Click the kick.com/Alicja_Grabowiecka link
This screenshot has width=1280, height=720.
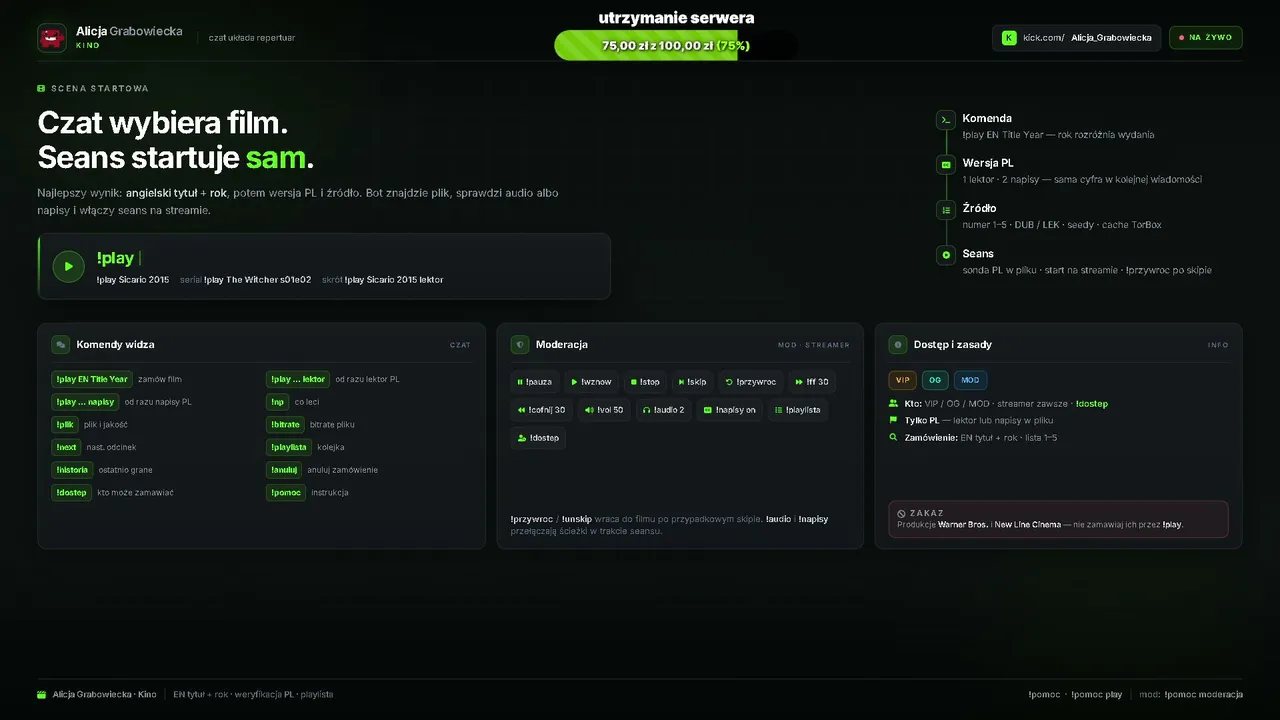(1077, 38)
